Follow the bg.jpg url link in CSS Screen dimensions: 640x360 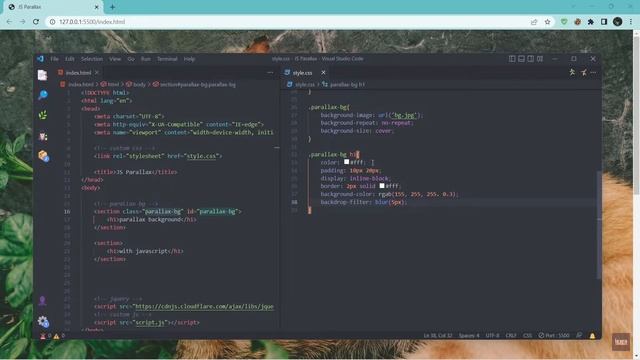click(x=404, y=115)
